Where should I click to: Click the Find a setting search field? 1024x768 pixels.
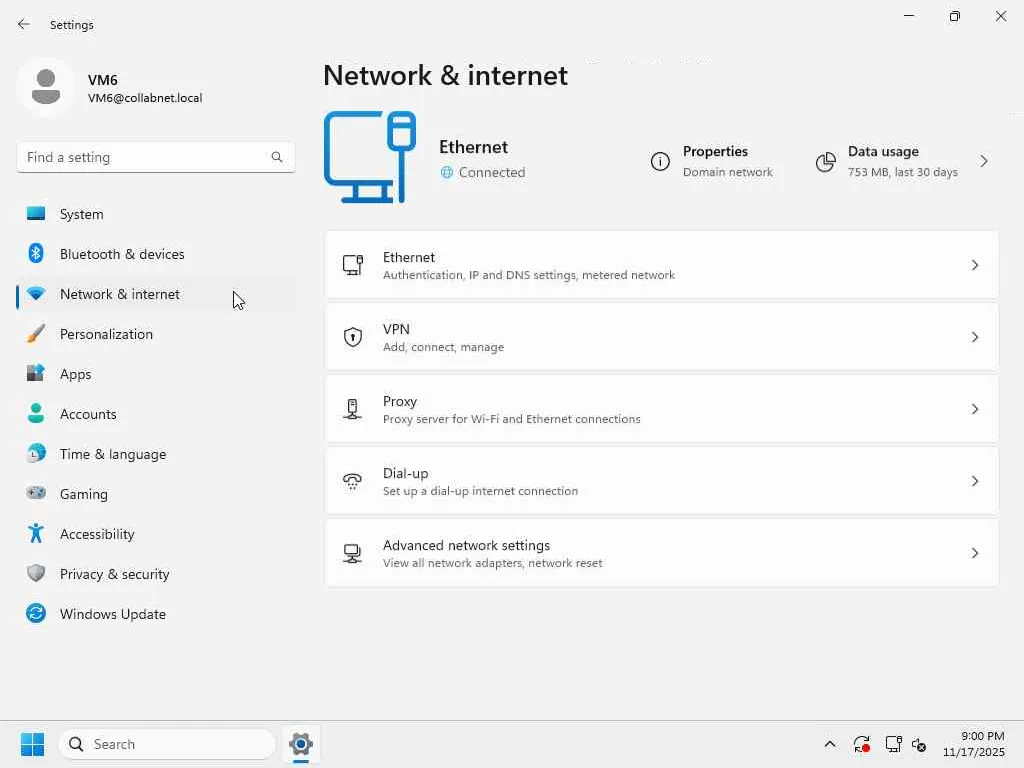point(145,157)
